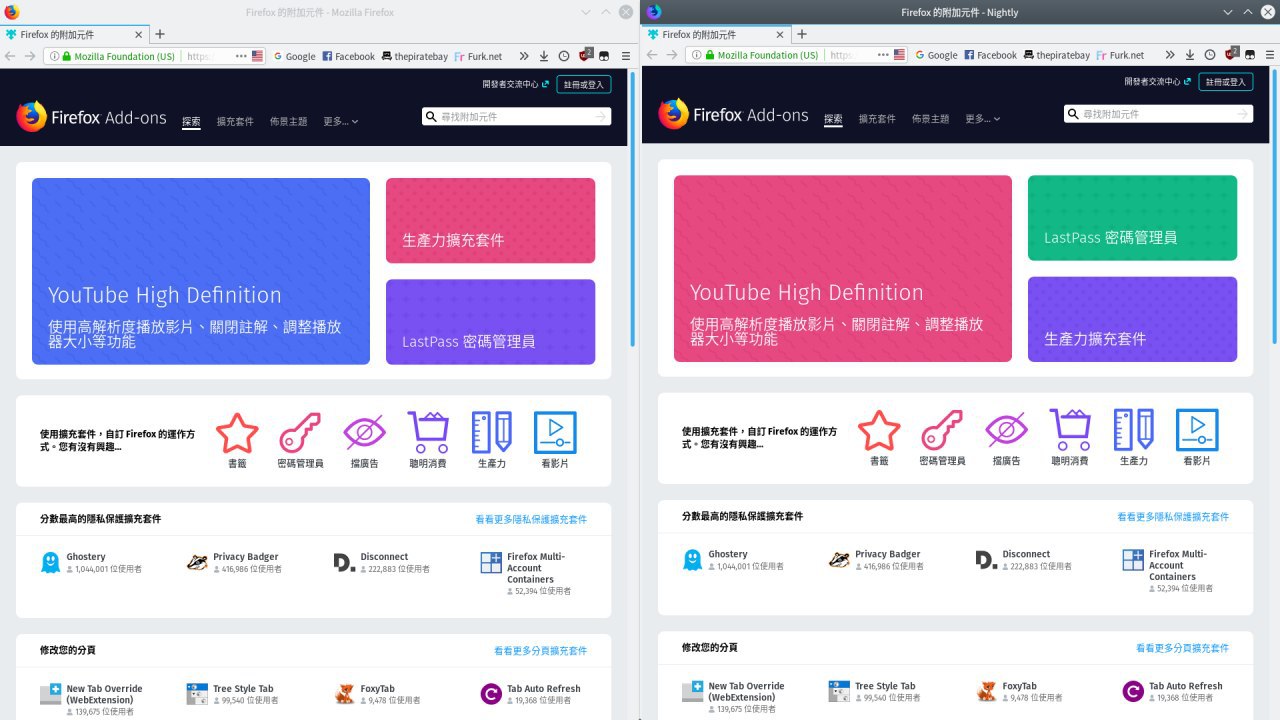Open the Google bookmark in the Mozilla Firefox window

pyautogui.click(x=294, y=56)
